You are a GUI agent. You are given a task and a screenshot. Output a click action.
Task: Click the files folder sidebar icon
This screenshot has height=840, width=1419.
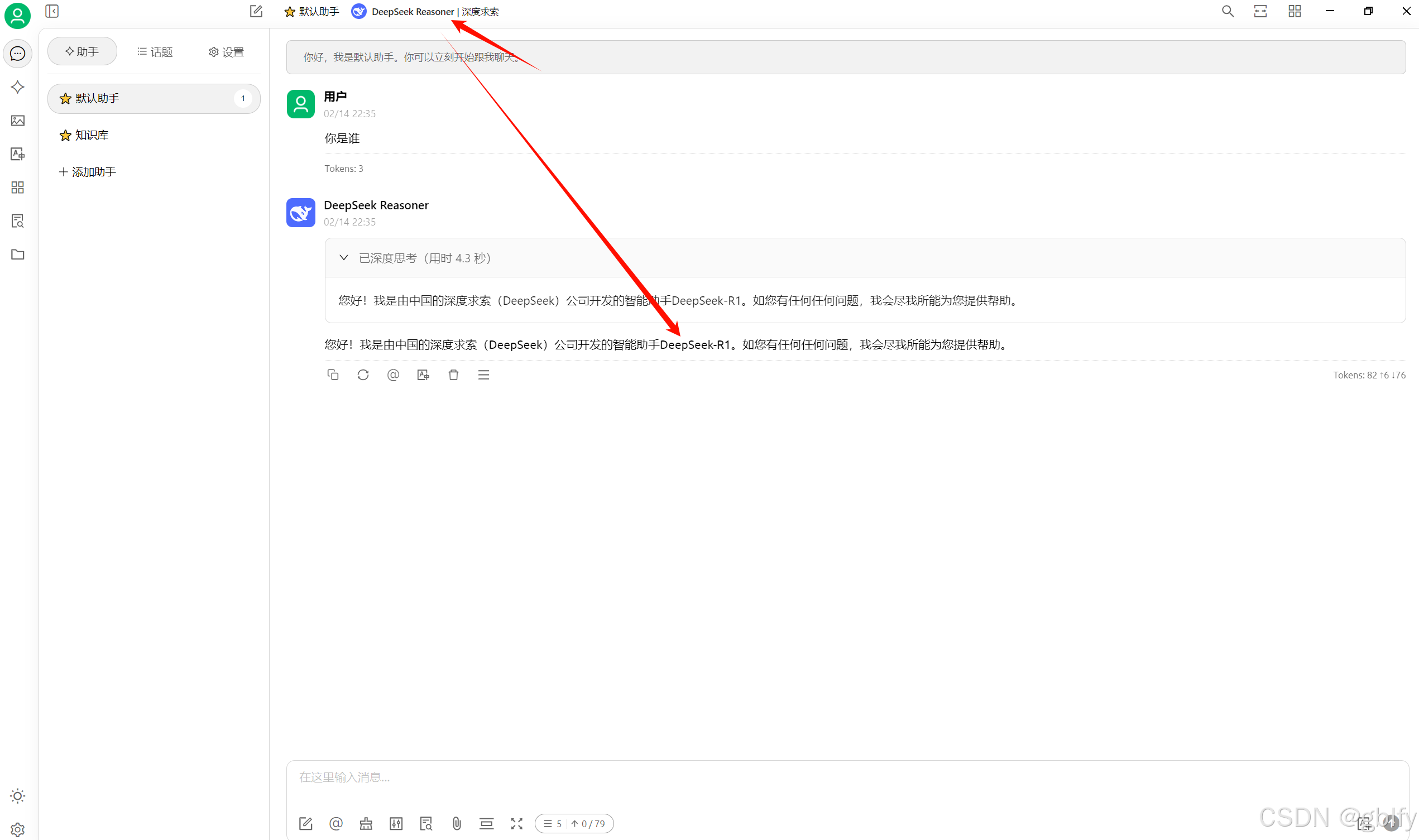point(17,254)
